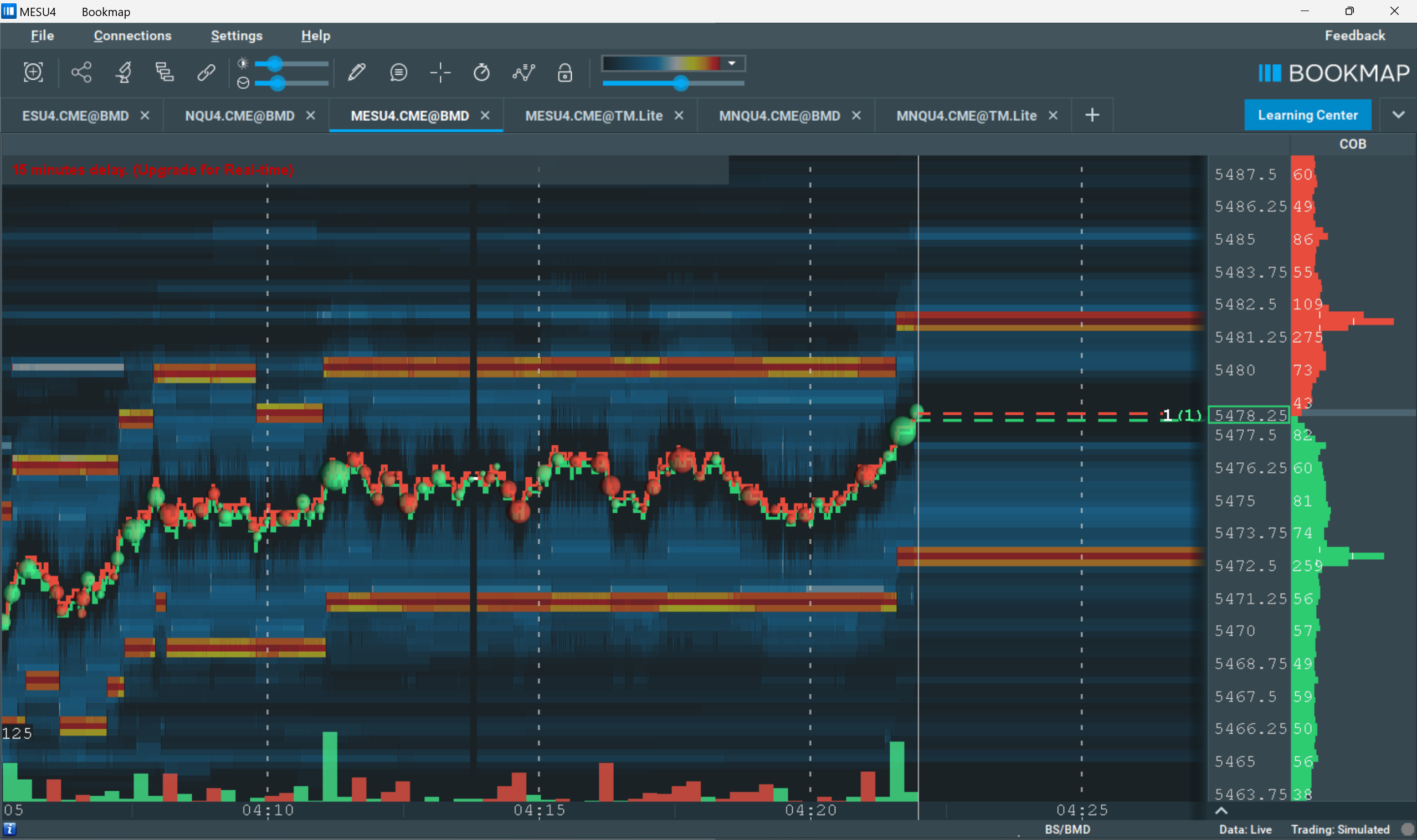This screenshot has width=1417, height=840.
Task: Click the 15 minutes delay upgrade notice
Action: [153, 170]
